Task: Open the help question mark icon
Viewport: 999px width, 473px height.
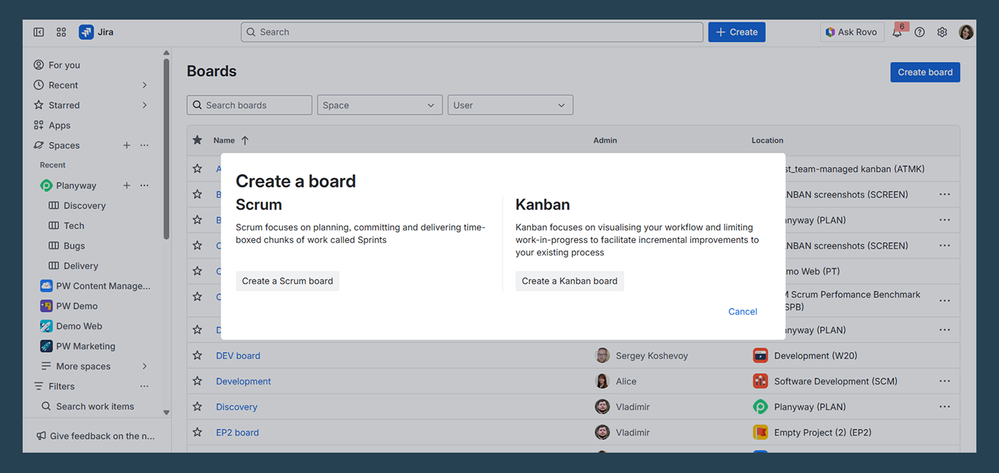Action: click(x=919, y=32)
